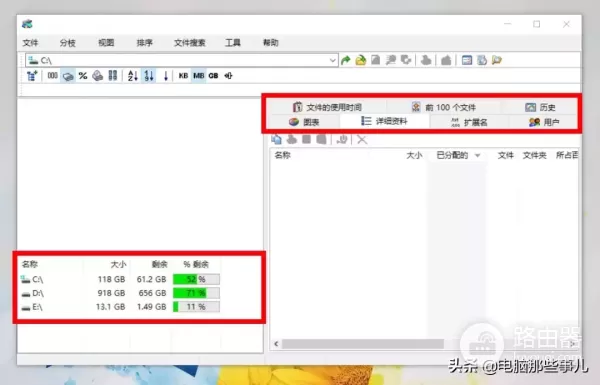Toggle the 000 file count display
The width and height of the screenshot is (600, 385).
[x=52, y=76]
